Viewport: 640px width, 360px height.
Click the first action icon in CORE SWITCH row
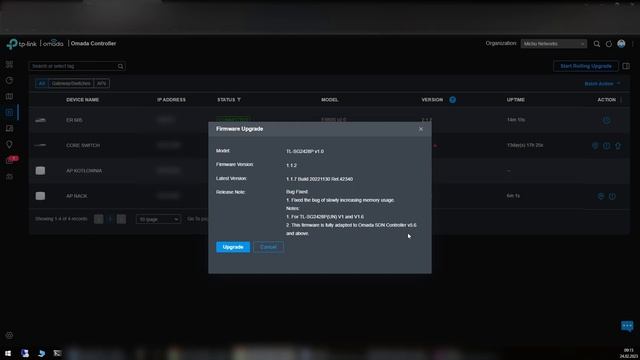tap(595, 145)
